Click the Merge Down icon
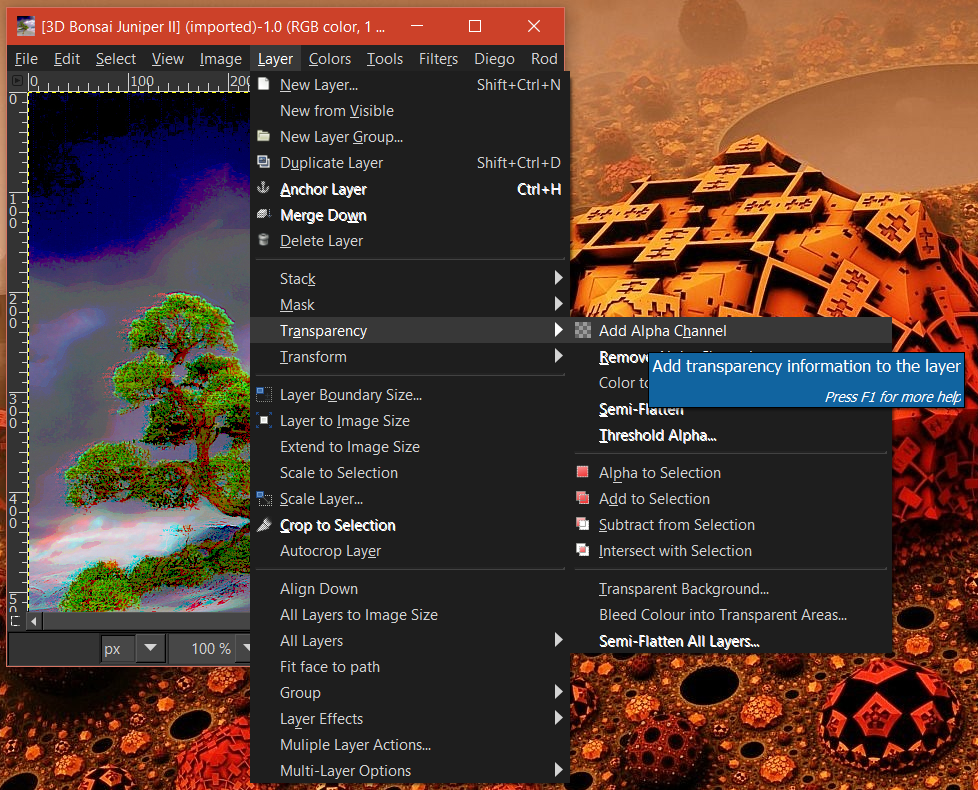The height and width of the screenshot is (790, 978). (x=264, y=214)
